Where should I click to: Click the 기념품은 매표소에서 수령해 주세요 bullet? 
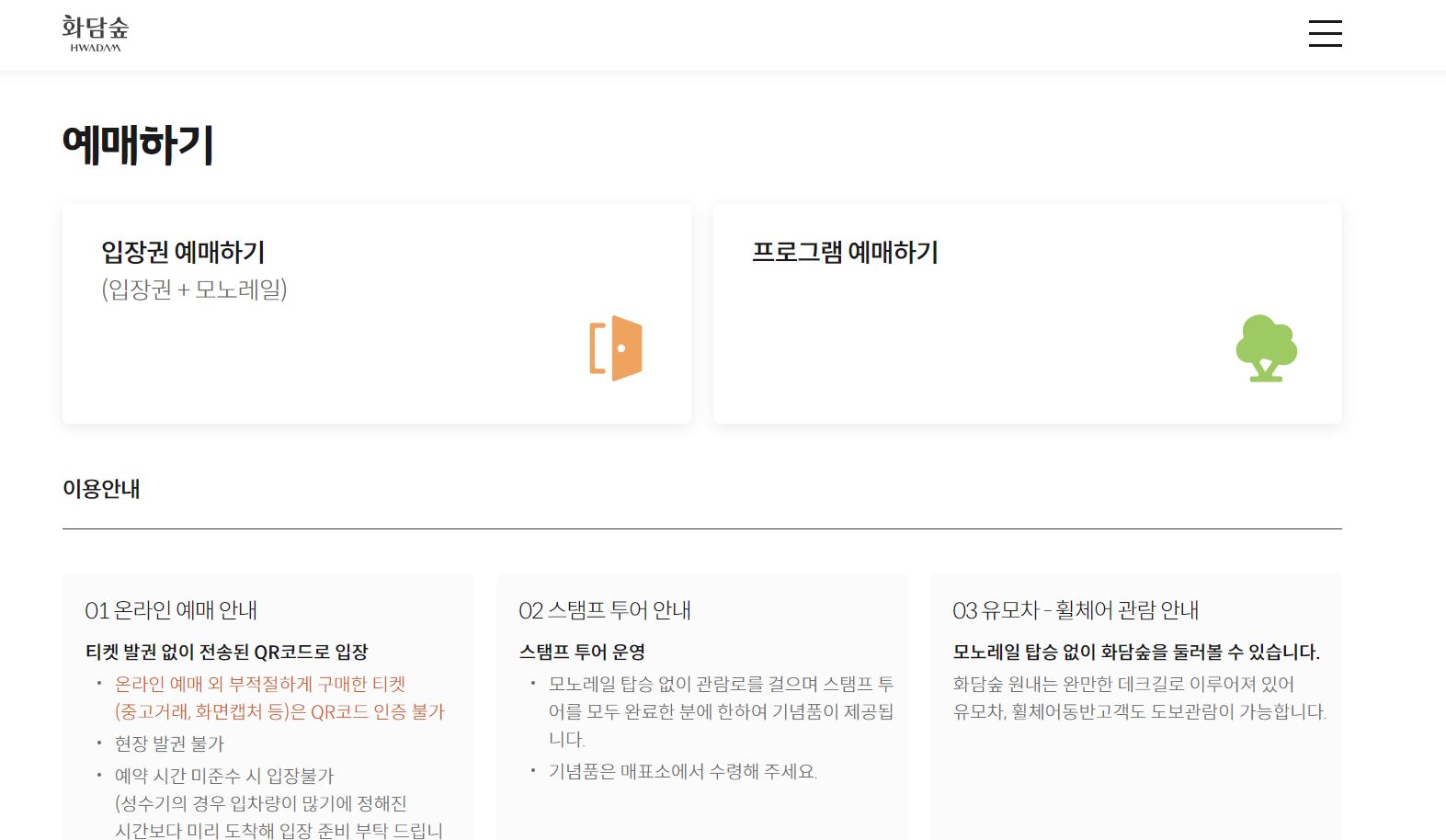(683, 771)
